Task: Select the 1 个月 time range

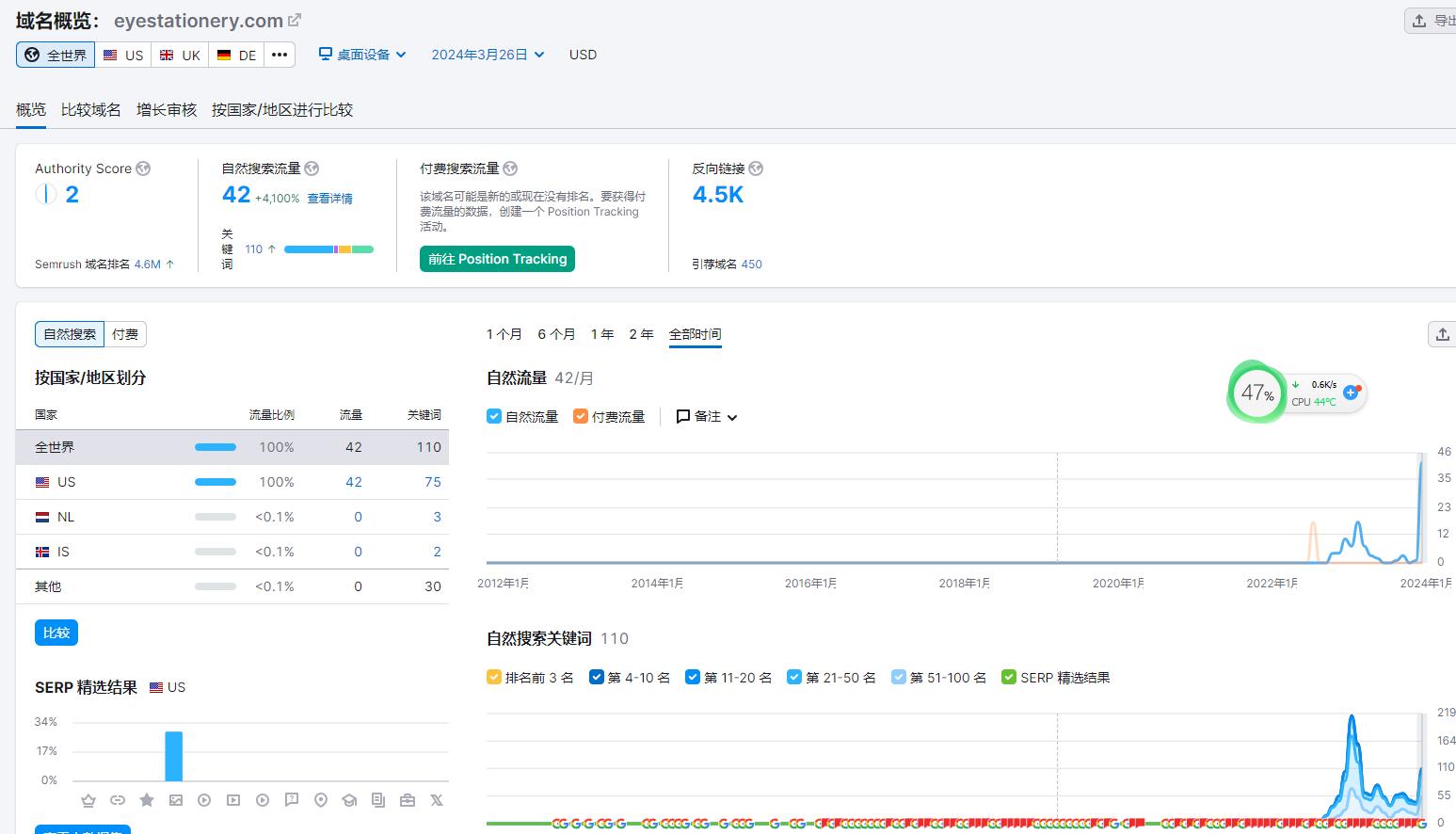Action: tap(504, 334)
